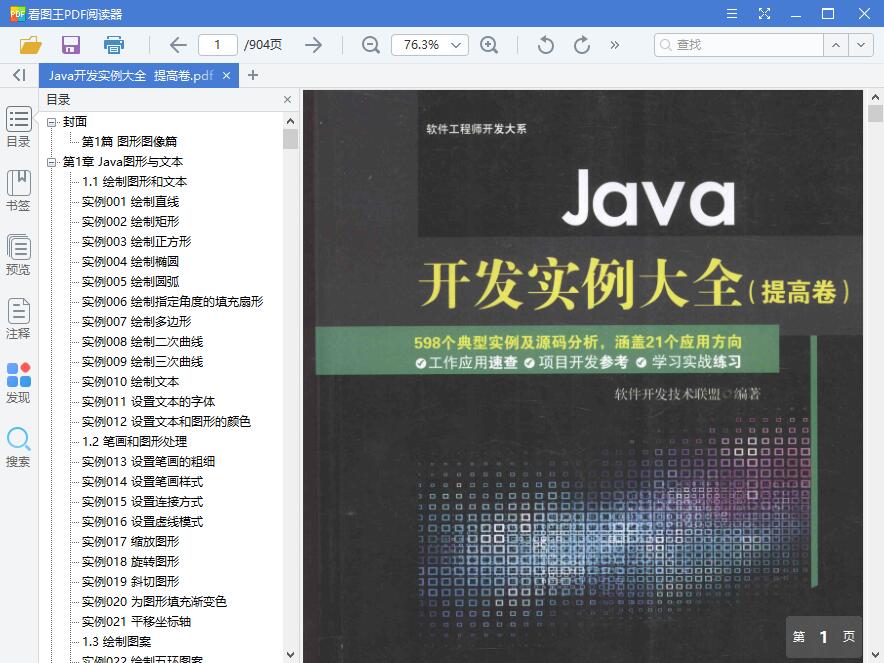The image size is (884, 663).
Task: Close the Java开发实例大全 PDF tab
Action: 227,76
